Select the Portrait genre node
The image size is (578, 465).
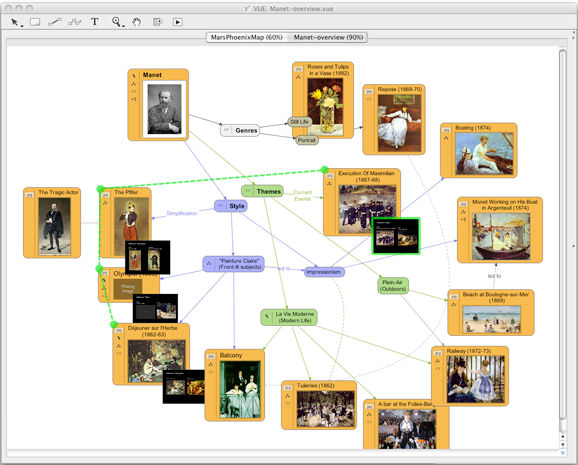pos(307,140)
